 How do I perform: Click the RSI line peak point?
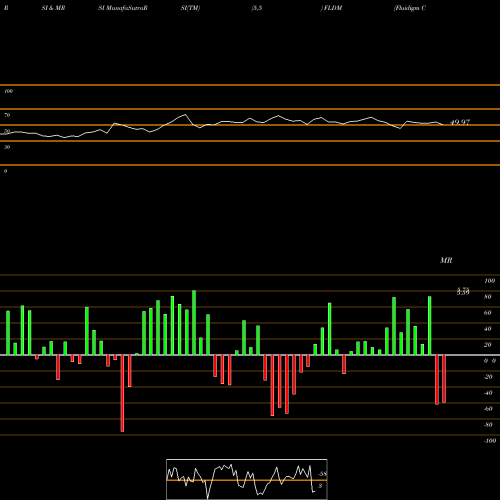pyautogui.click(x=185, y=115)
